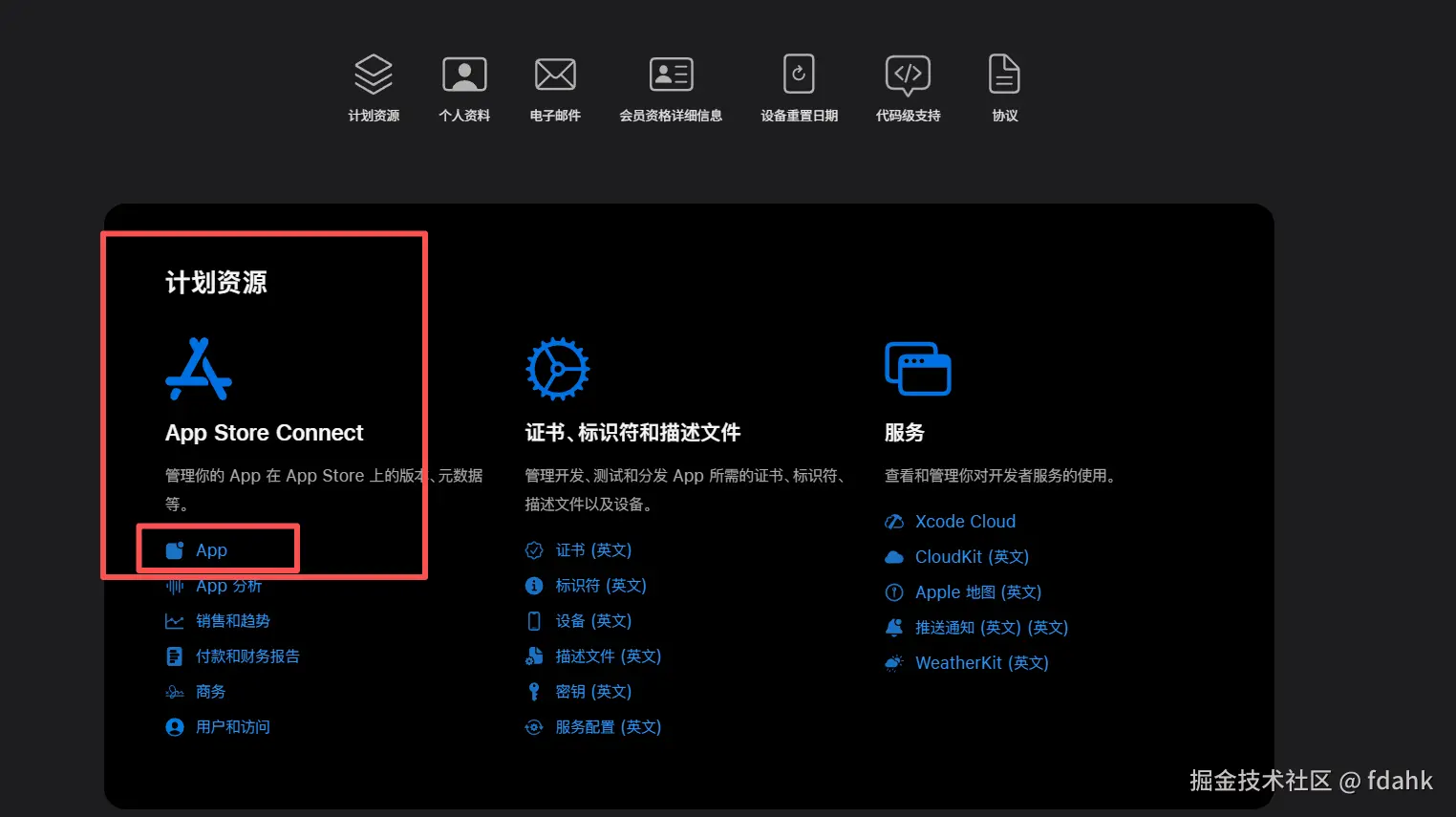Screen dimensions: 1456x817
Task: Select the 会员资格详细信息 ID card icon
Action: [671, 74]
